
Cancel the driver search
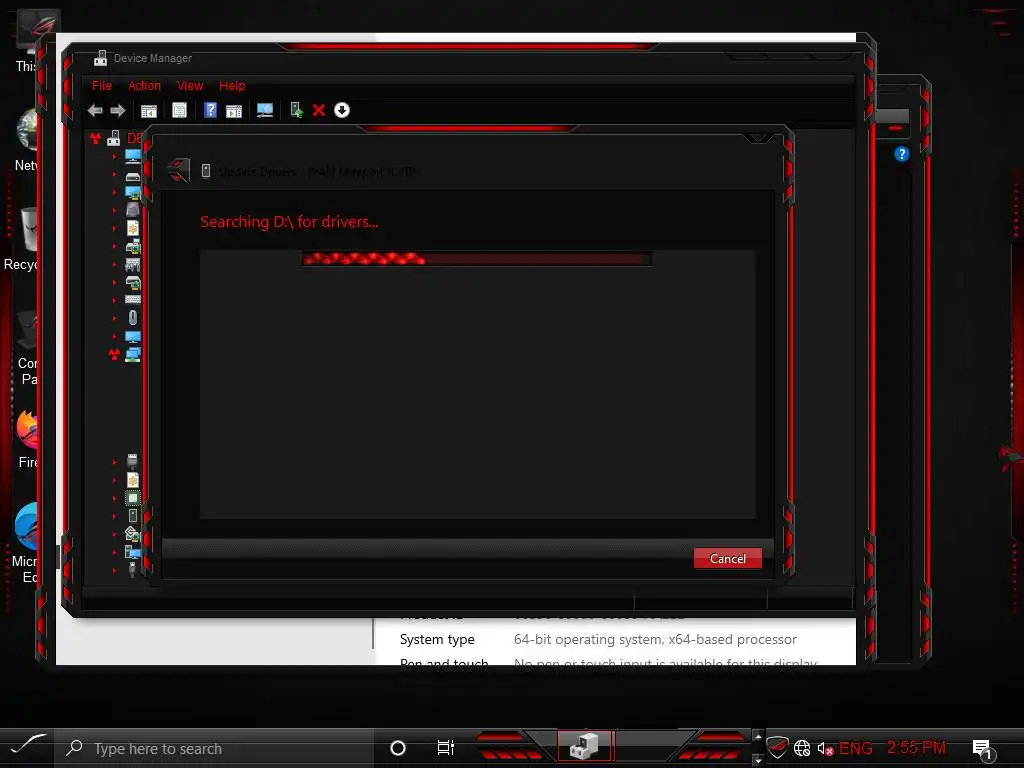(x=728, y=558)
